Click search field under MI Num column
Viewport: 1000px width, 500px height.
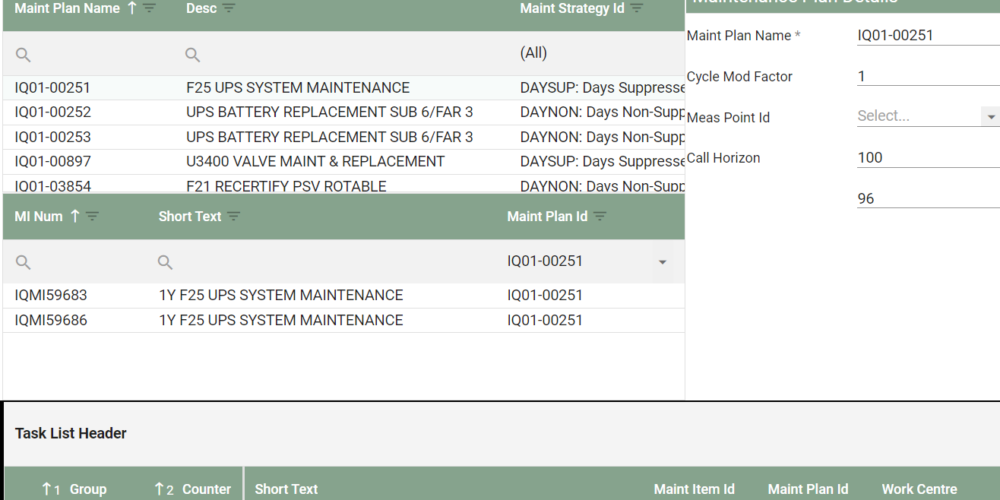(75, 261)
